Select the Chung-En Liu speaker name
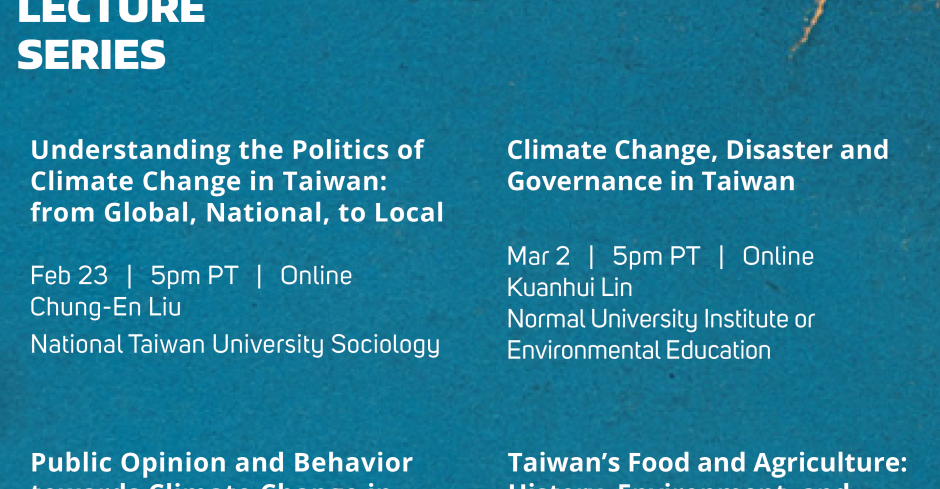The height and width of the screenshot is (489, 940). click(x=106, y=307)
